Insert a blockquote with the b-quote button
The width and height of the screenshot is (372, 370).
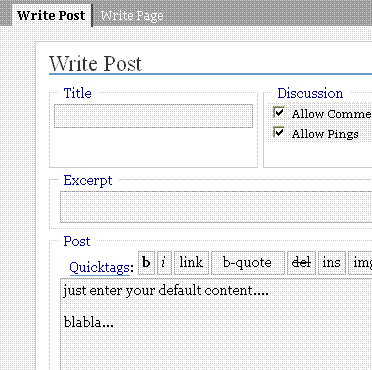248,263
